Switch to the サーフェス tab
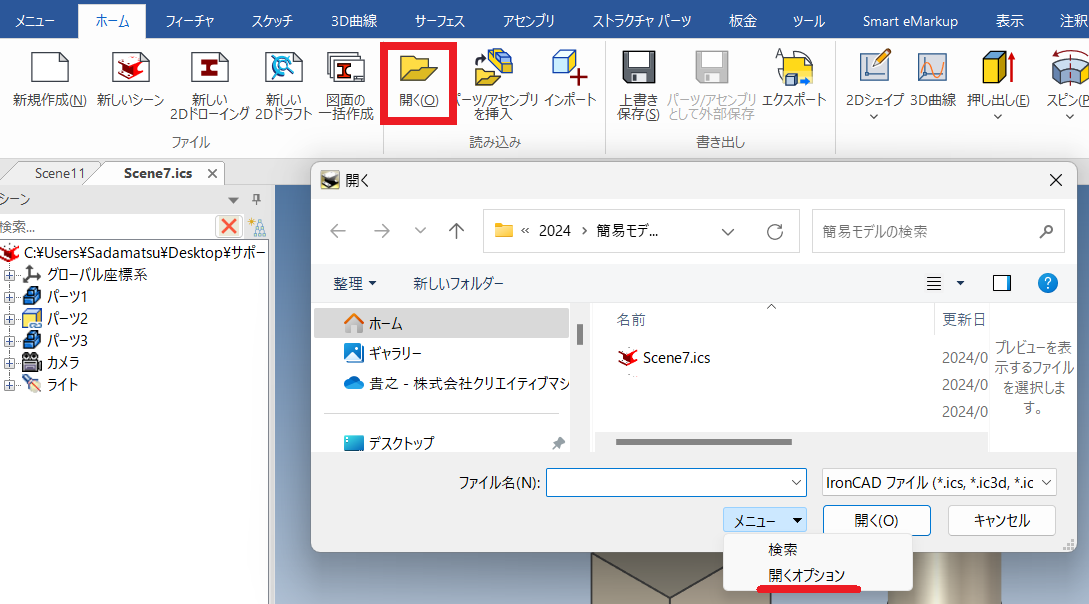The width and height of the screenshot is (1089, 604). 440,21
